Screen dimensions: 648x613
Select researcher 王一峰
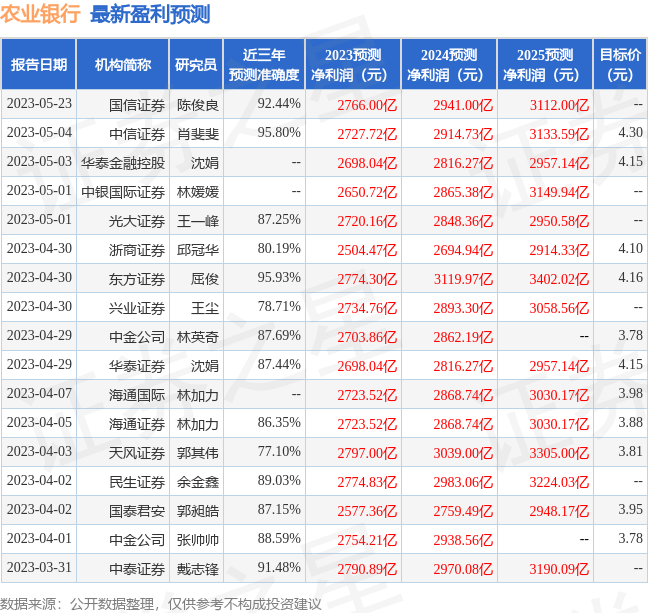coord(198,221)
